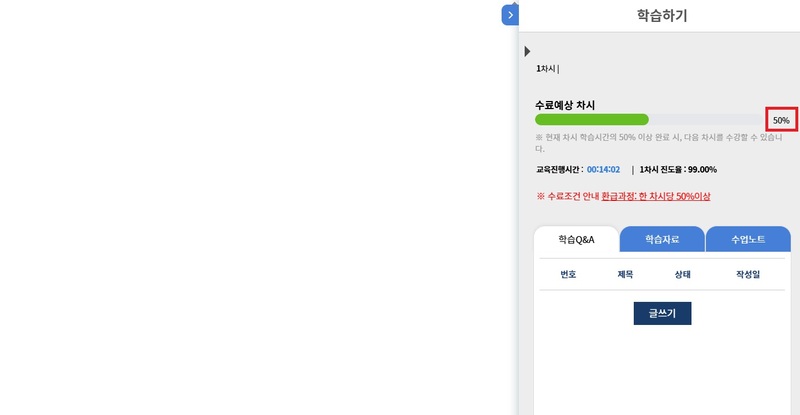
Task: Expand the triangle arrow above 1차시
Action: point(527,51)
